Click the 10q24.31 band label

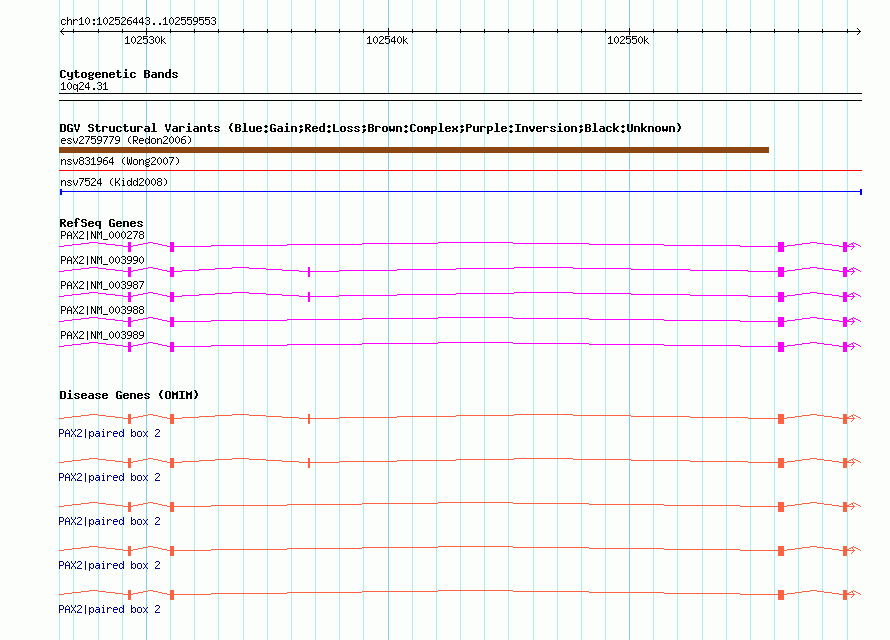(x=84, y=86)
